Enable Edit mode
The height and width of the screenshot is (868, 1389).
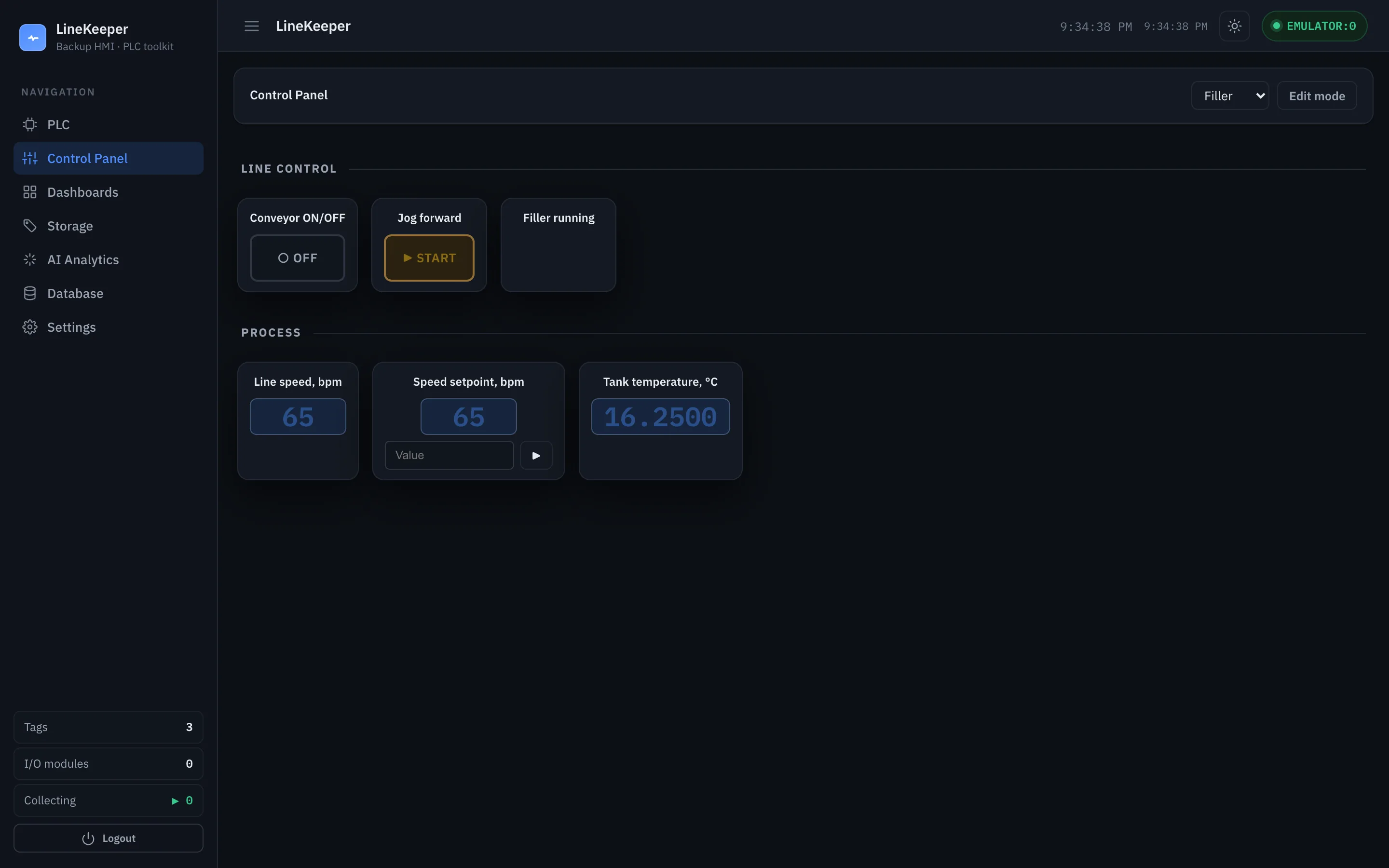tap(1317, 96)
